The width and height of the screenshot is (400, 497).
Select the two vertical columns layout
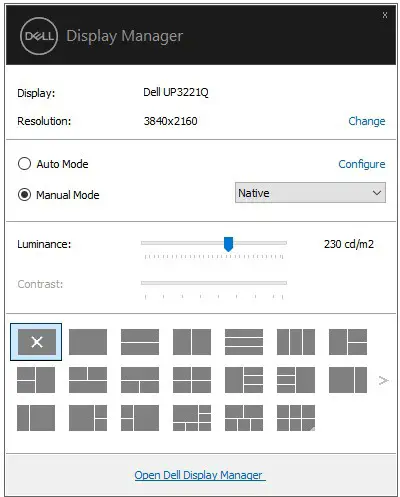point(192,342)
